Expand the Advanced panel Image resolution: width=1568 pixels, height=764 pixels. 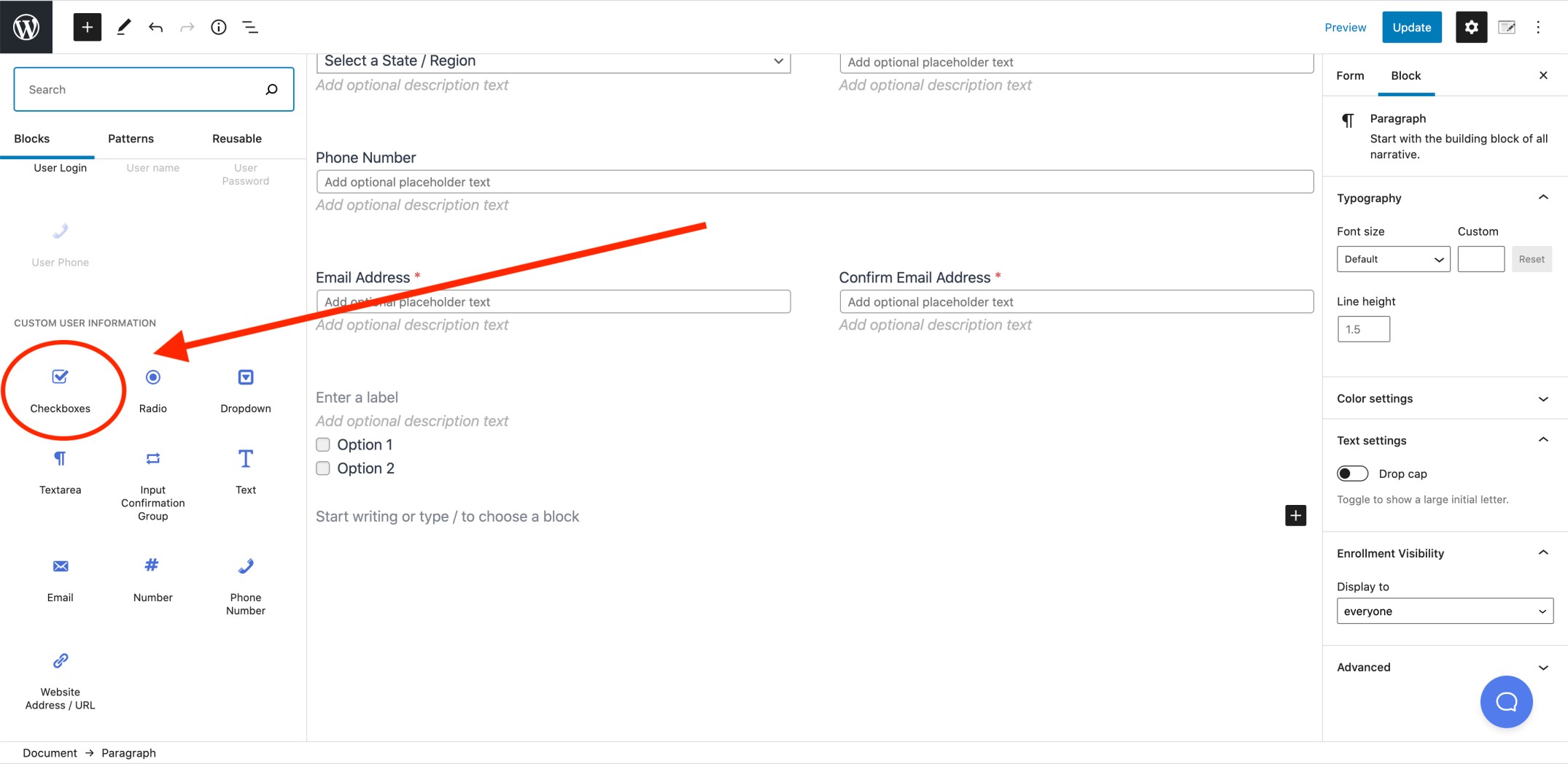click(1445, 667)
